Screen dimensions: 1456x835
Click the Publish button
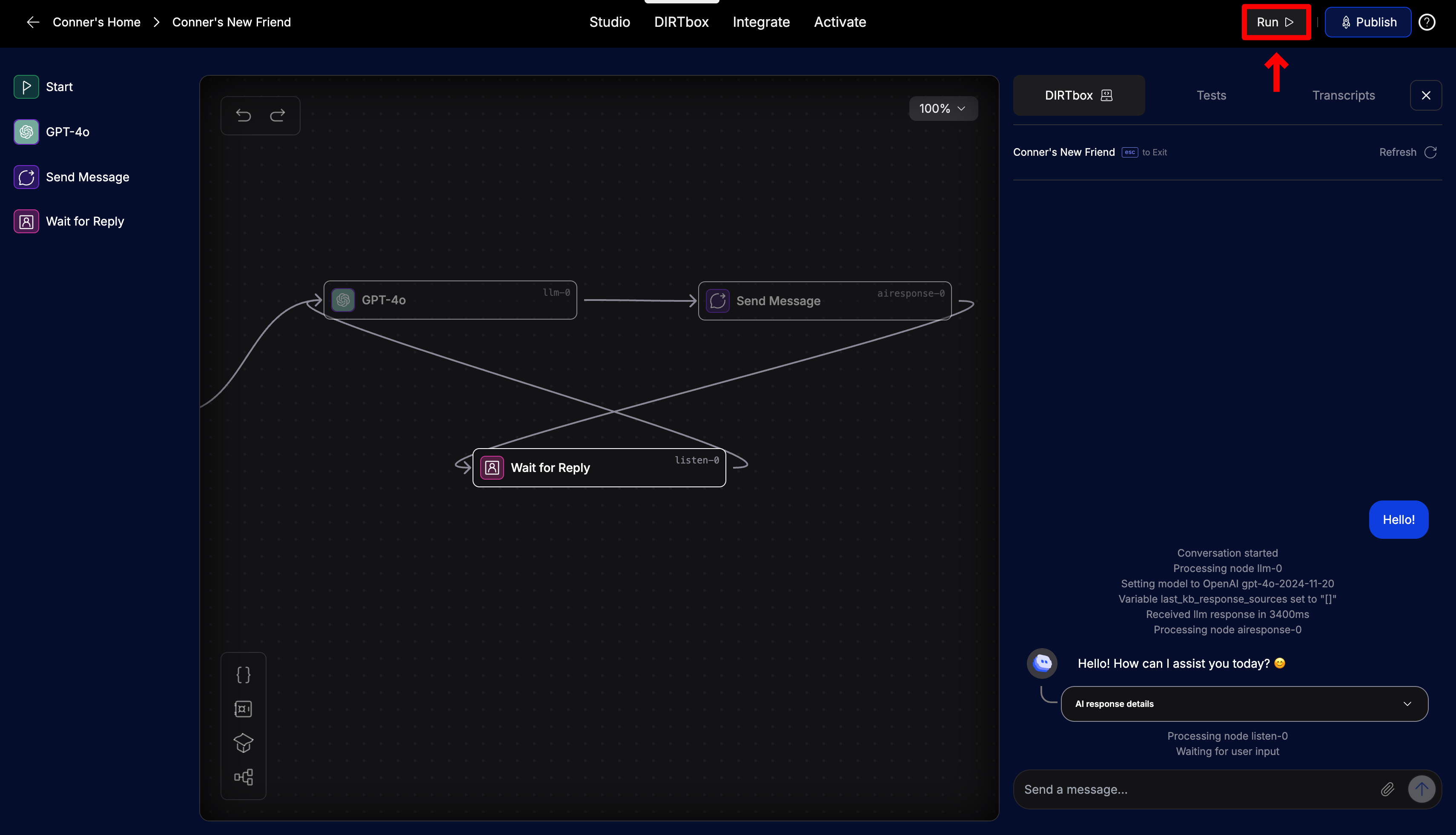pyautogui.click(x=1367, y=23)
